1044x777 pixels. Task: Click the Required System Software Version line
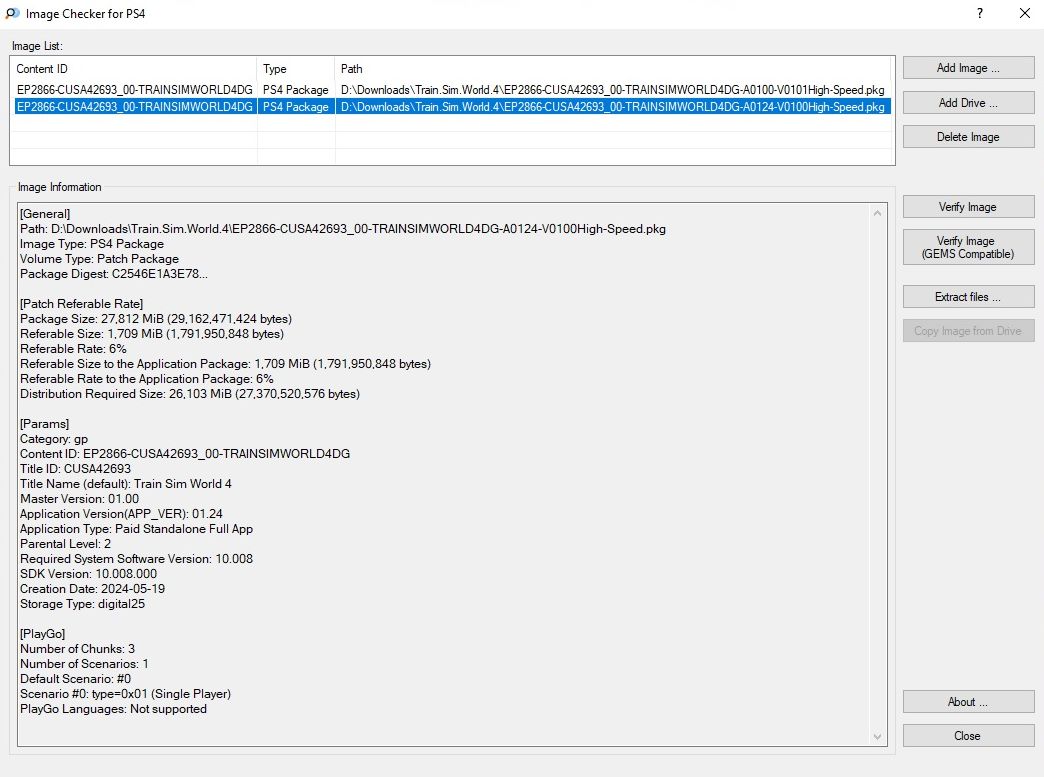(136, 559)
